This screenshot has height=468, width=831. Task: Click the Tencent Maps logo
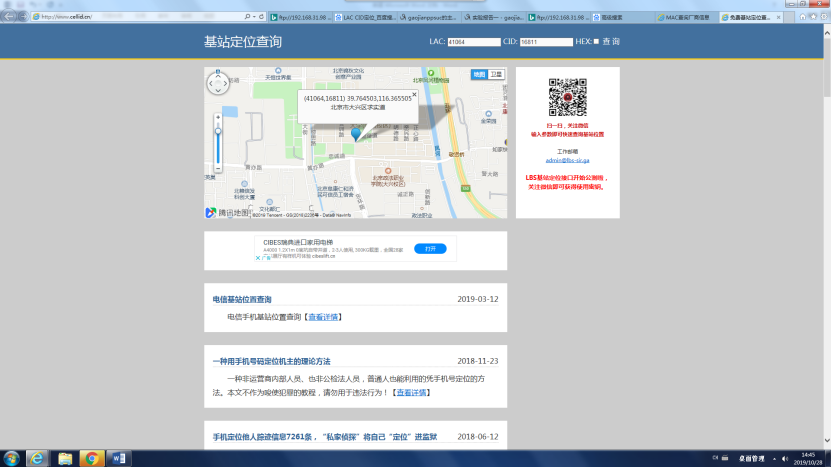[227, 213]
